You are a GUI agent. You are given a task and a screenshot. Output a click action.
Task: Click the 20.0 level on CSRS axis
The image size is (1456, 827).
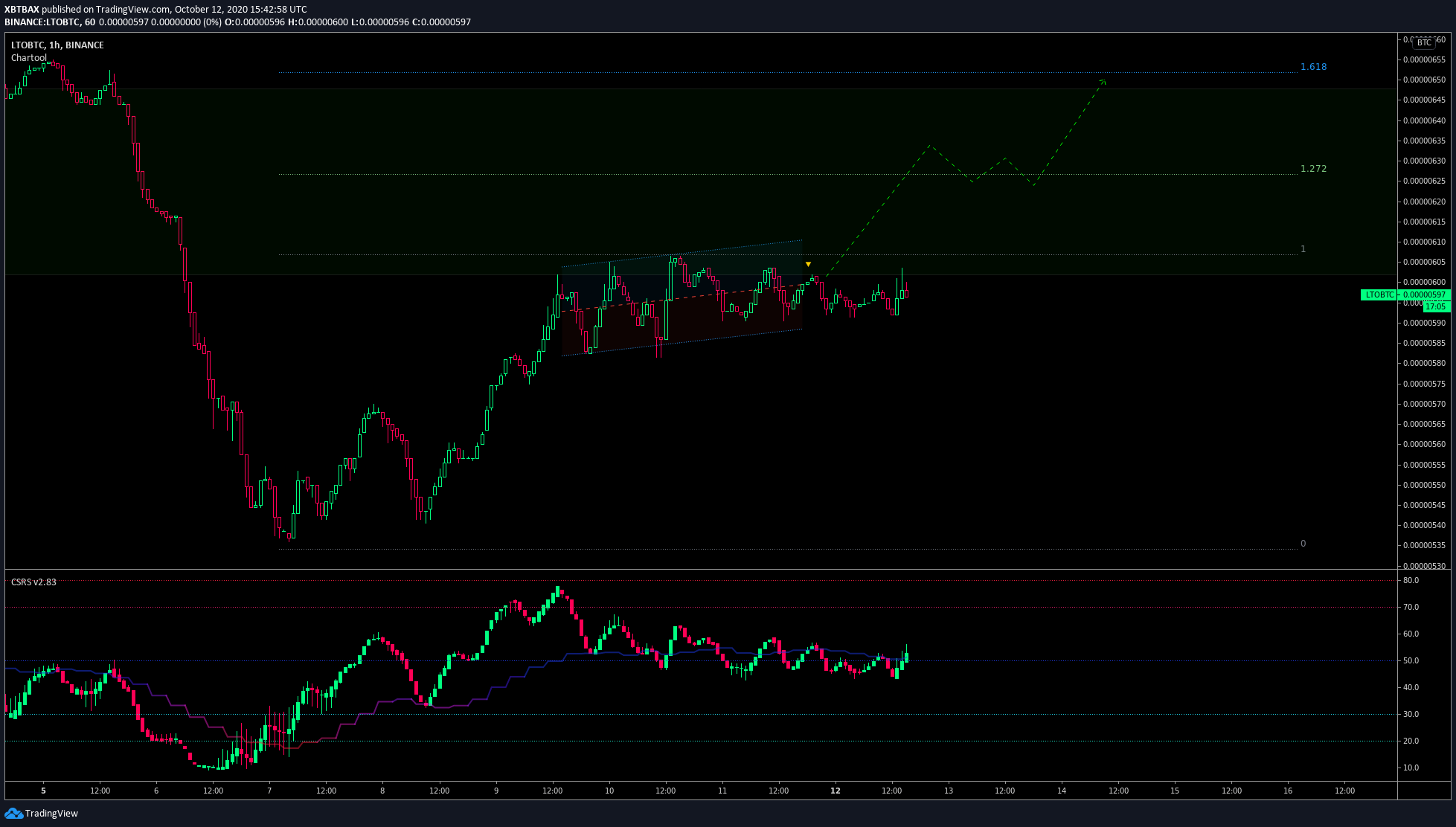tap(1411, 741)
